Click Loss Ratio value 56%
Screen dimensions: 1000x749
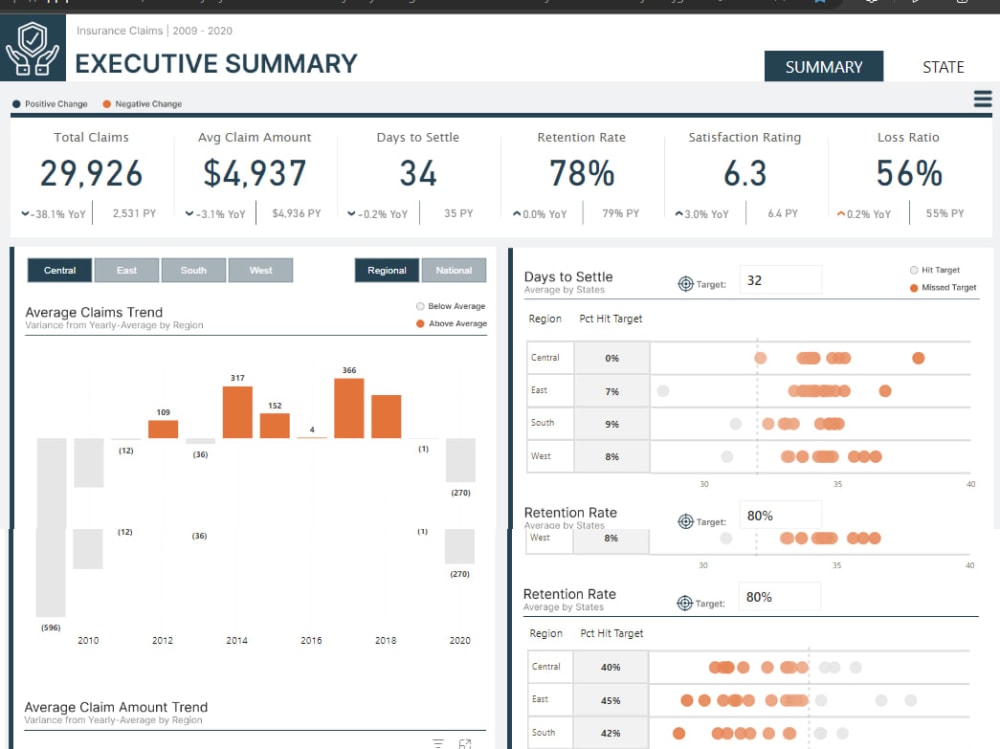tap(909, 174)
